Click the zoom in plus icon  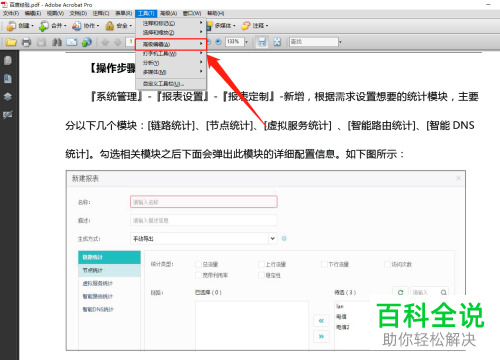tap(218, 42)
